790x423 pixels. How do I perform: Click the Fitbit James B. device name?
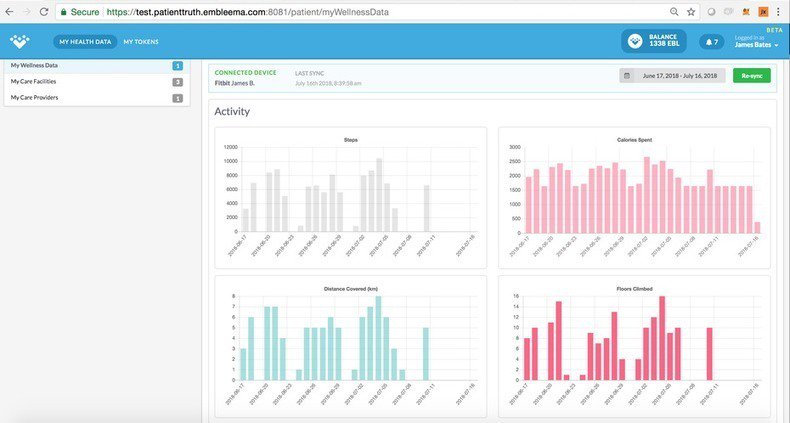pos(235,83)
